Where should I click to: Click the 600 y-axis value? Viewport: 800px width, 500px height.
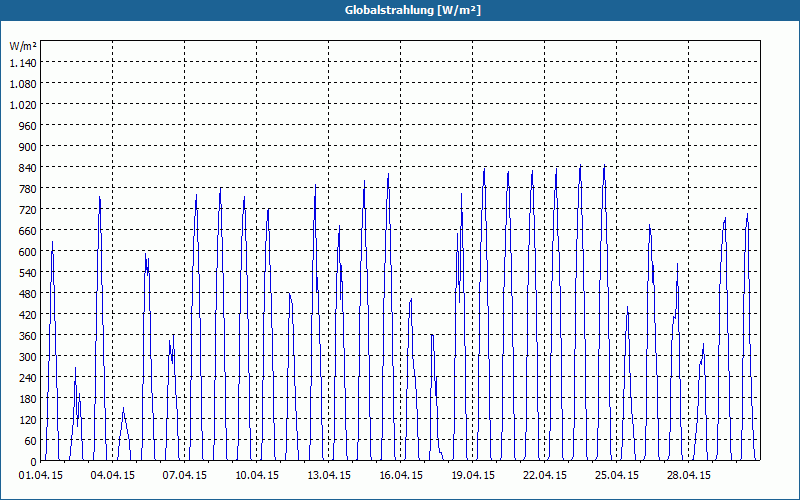point(29,252)
